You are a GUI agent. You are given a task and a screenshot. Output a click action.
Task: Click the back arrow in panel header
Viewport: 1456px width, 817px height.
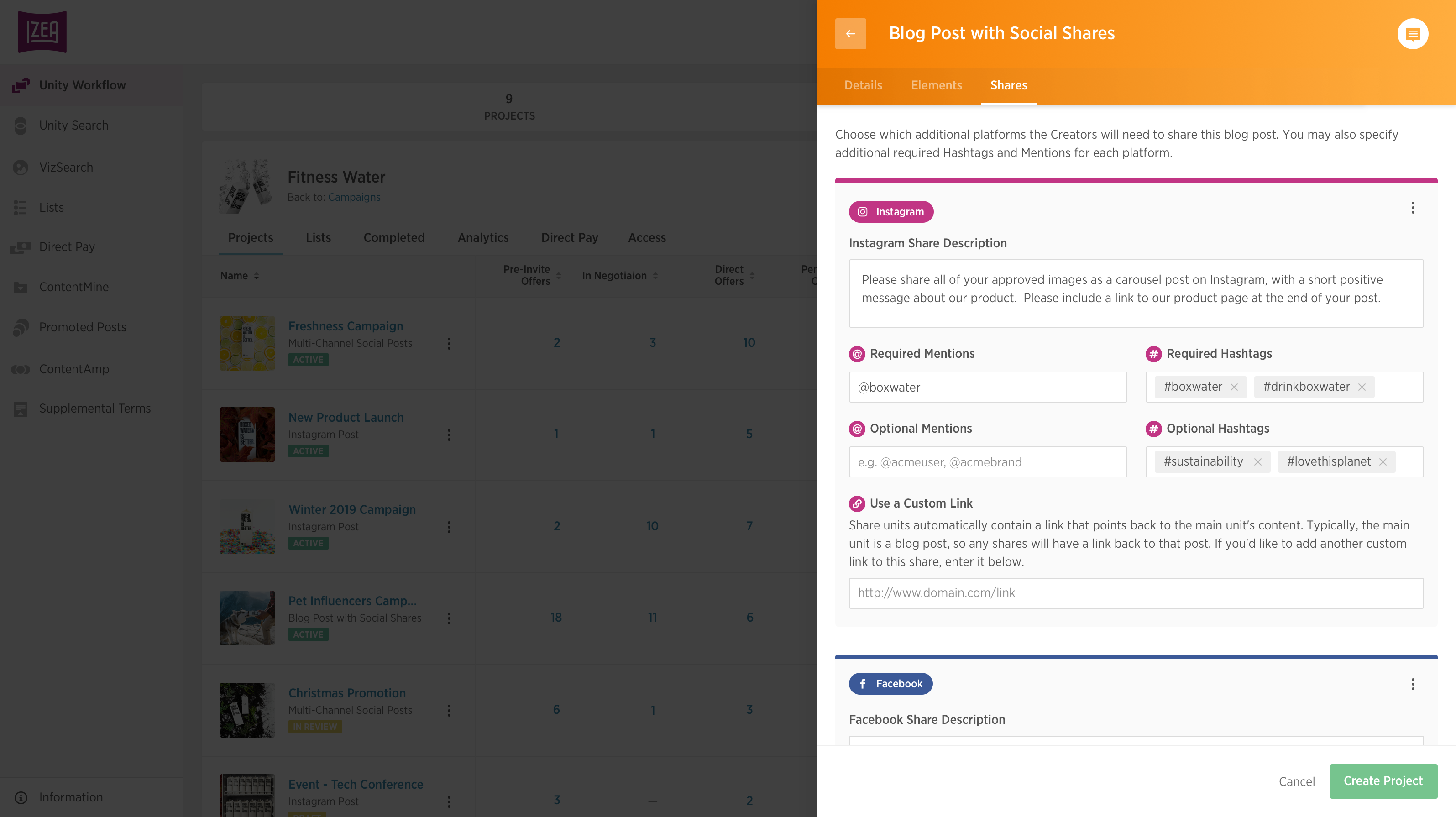pos(850,33)
